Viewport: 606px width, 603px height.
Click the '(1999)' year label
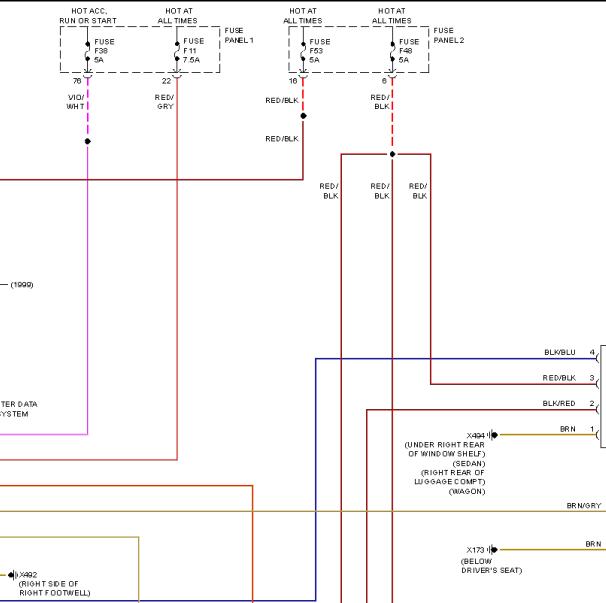click(22, 284)
